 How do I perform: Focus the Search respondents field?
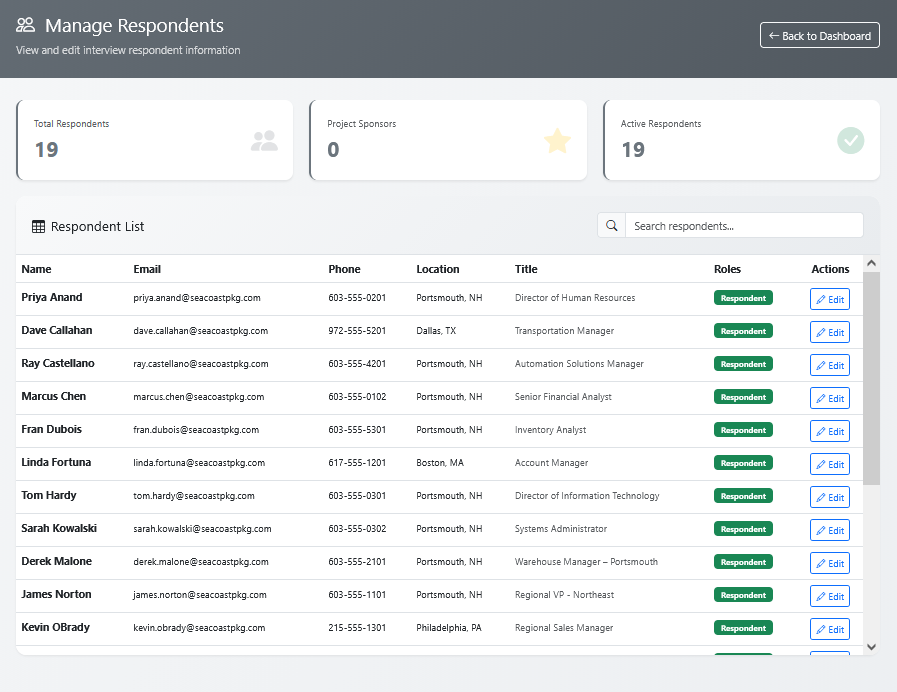744,226
